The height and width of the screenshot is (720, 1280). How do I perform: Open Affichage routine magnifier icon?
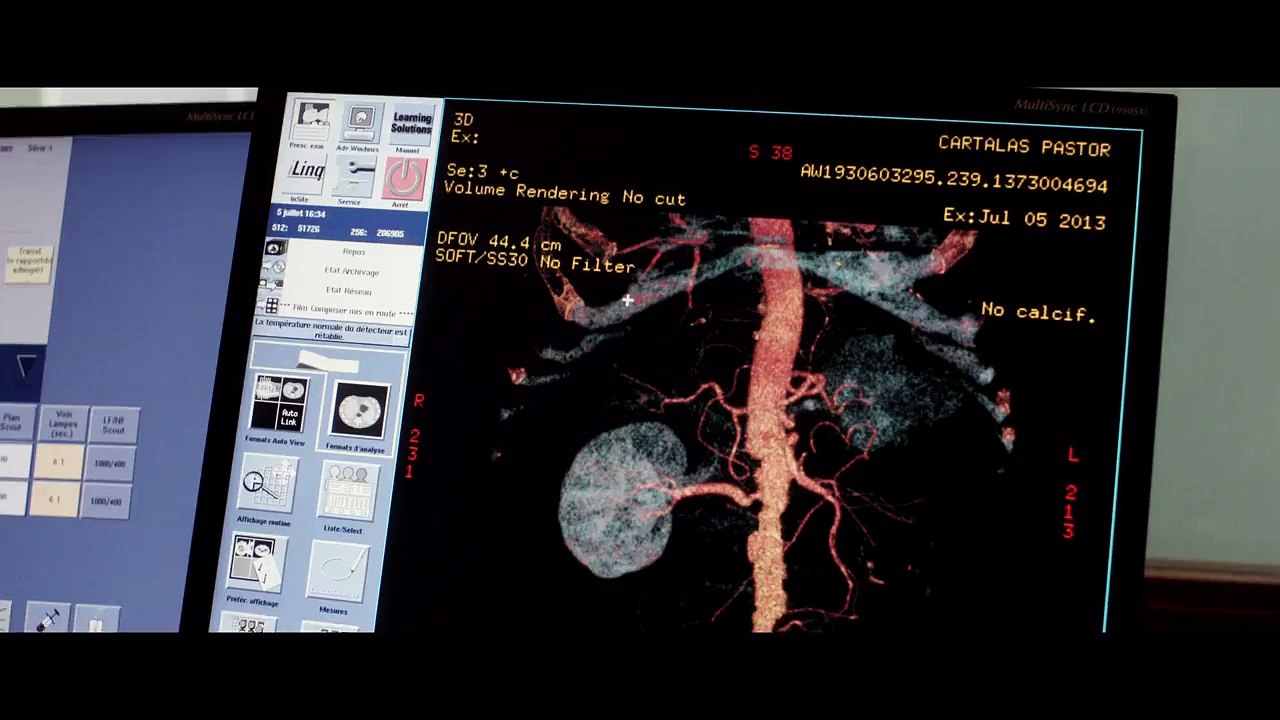coord(267,484)
